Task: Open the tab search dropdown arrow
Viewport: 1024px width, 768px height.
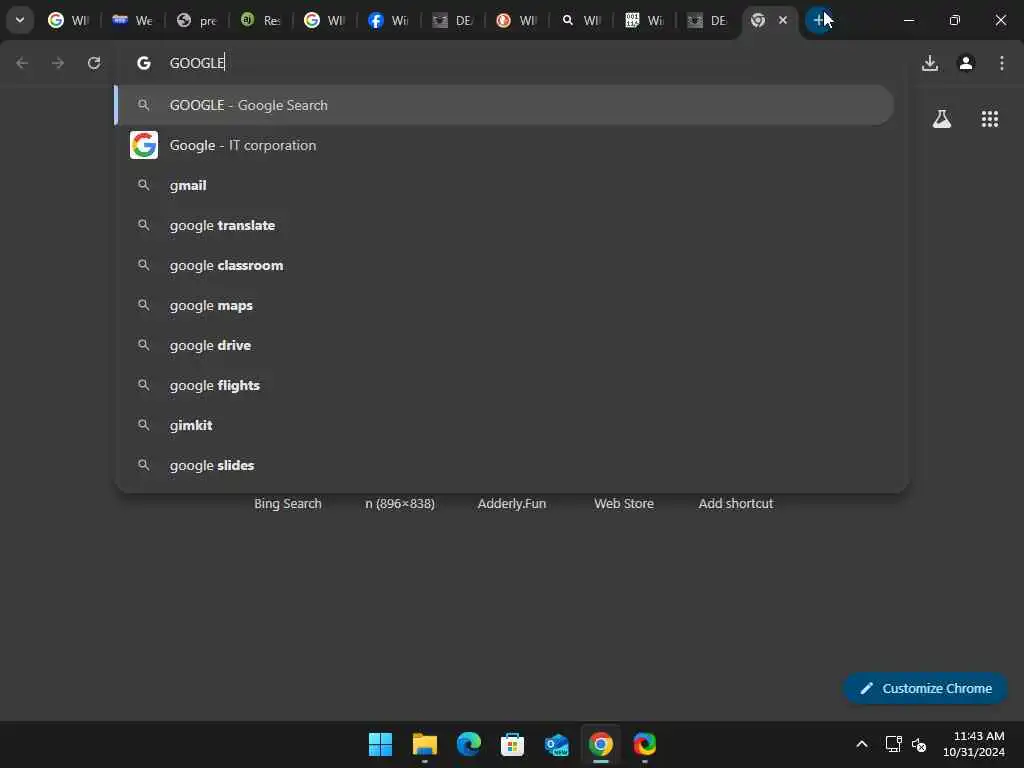Action: [20, 20]
